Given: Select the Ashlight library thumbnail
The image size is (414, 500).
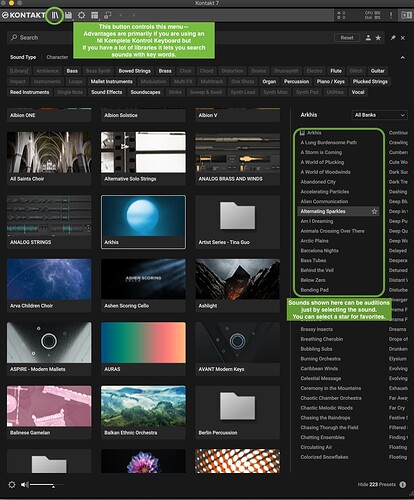Looking at the screenshot, I should click(238, 285).
